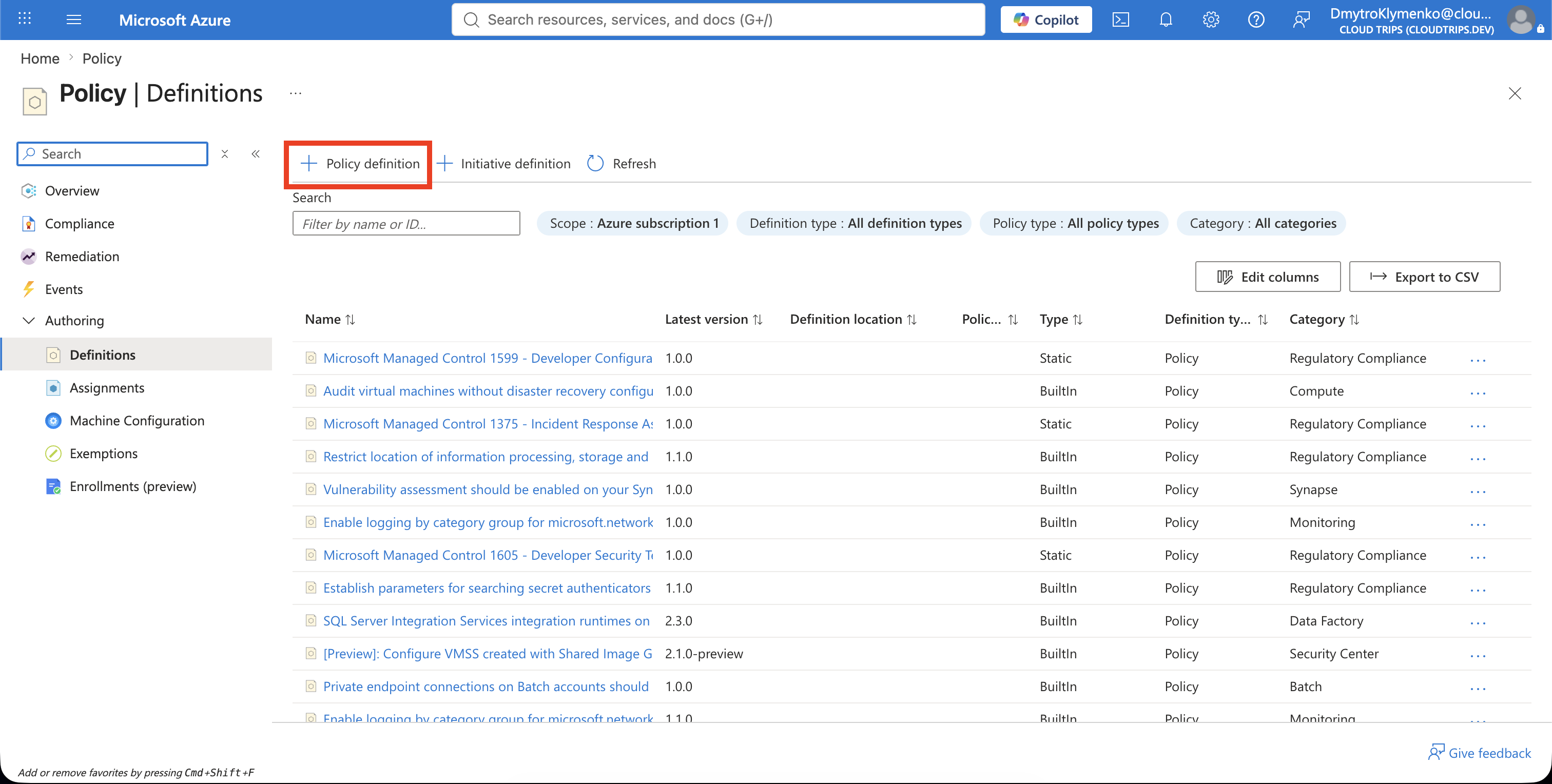Open ellipsis menu for Vulnerability assessment row
This screenshot has height=784, width=1552.
[x=1478, y=492]
